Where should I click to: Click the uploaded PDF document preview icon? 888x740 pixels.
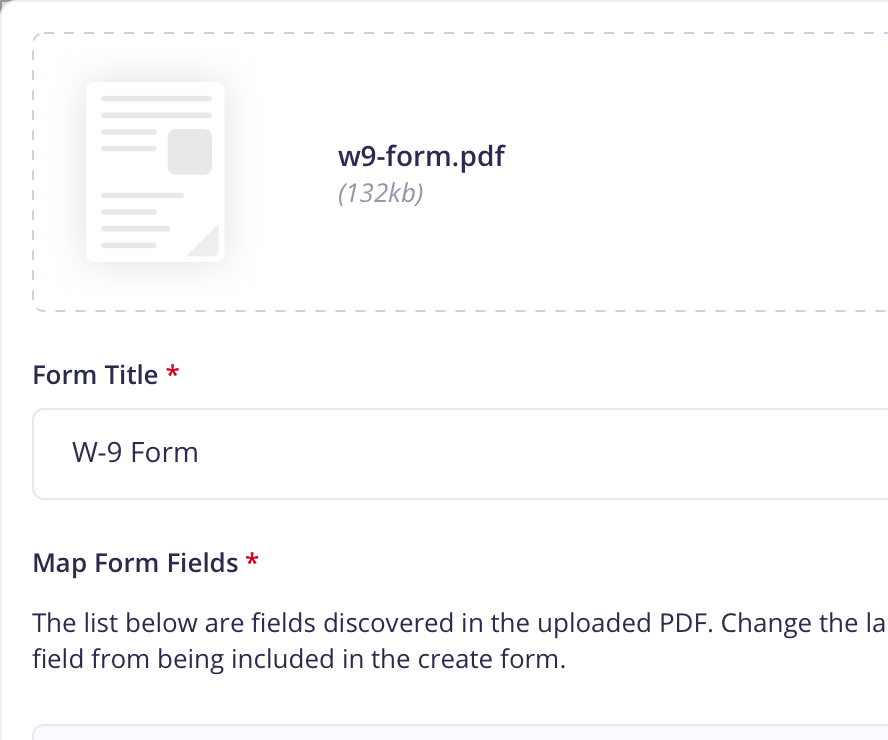pyautogui.click(x=155, y=172)
